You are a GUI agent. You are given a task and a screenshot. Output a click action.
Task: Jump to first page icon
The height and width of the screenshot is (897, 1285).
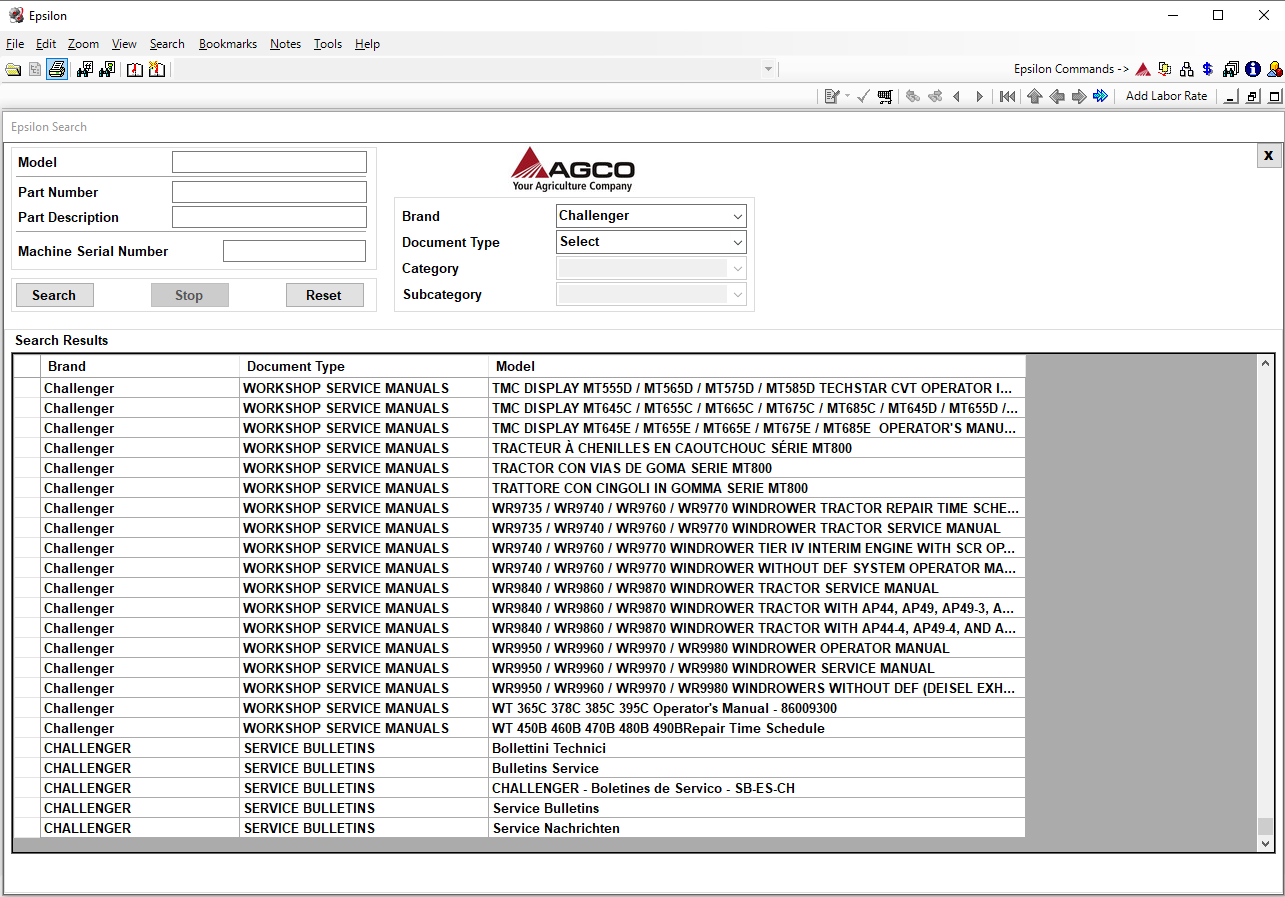pyautogui.click(x=1007, y=96)
